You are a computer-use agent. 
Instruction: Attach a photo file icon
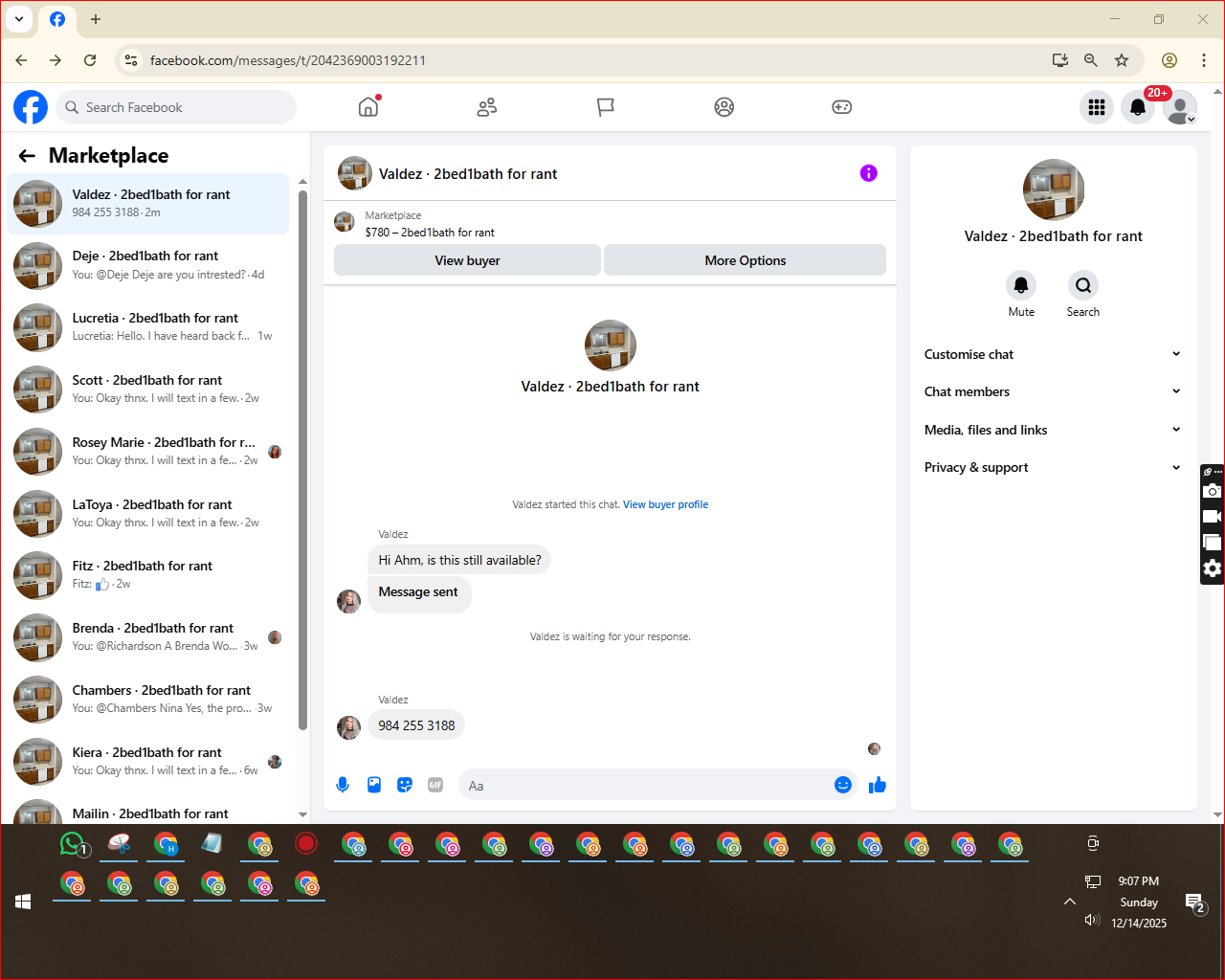pos(374,785)
